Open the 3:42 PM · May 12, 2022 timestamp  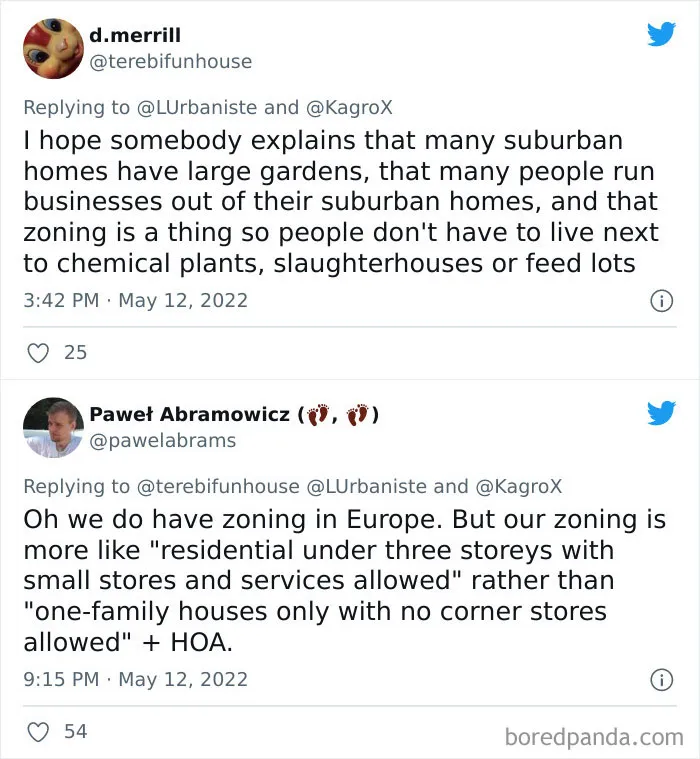click(x=136, y=301)
